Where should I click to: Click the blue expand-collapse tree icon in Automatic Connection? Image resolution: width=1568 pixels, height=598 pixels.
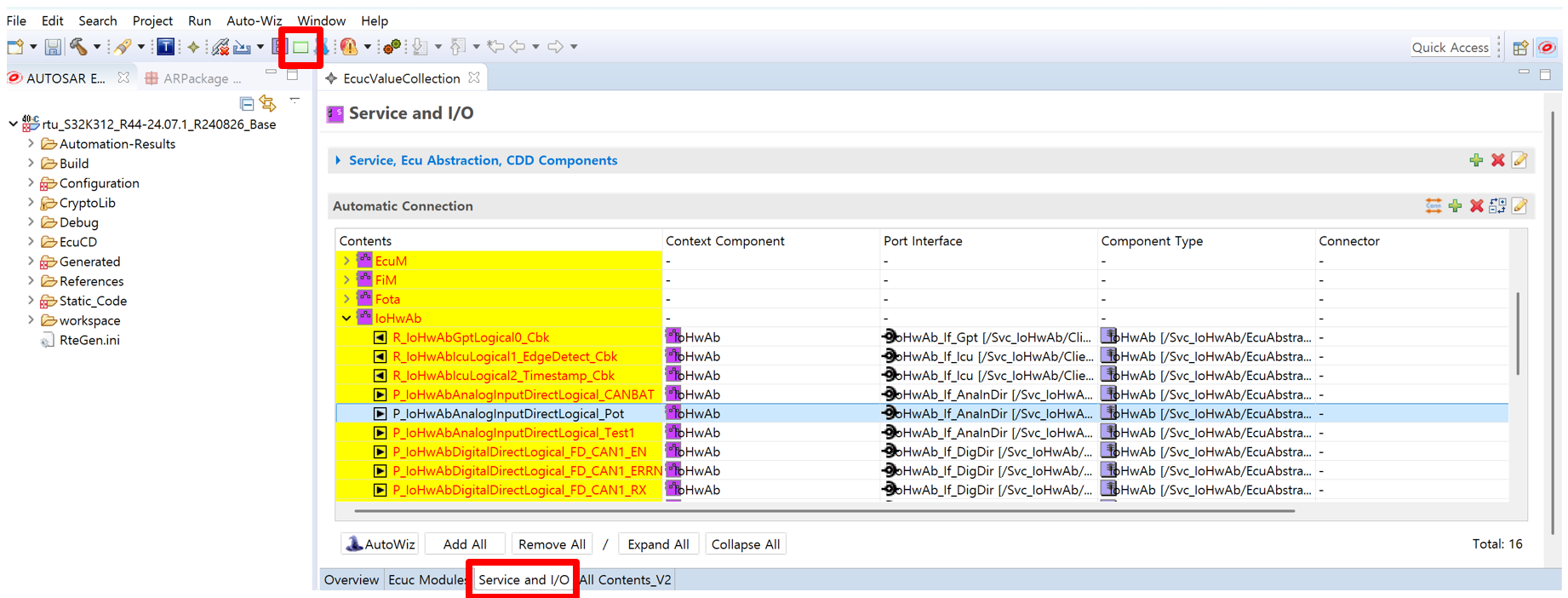1498,206
